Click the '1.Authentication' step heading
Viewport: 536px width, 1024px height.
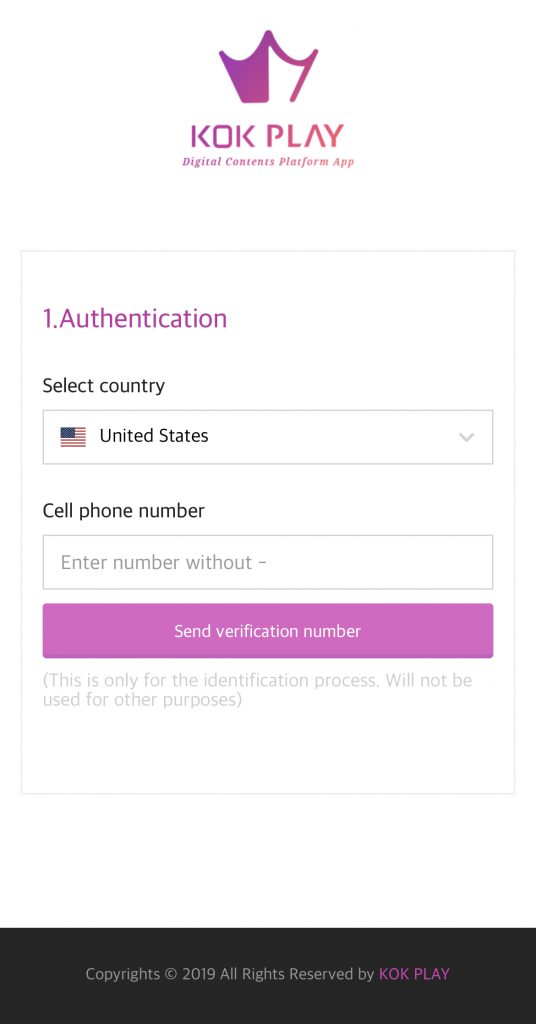[x=135, y=319]
